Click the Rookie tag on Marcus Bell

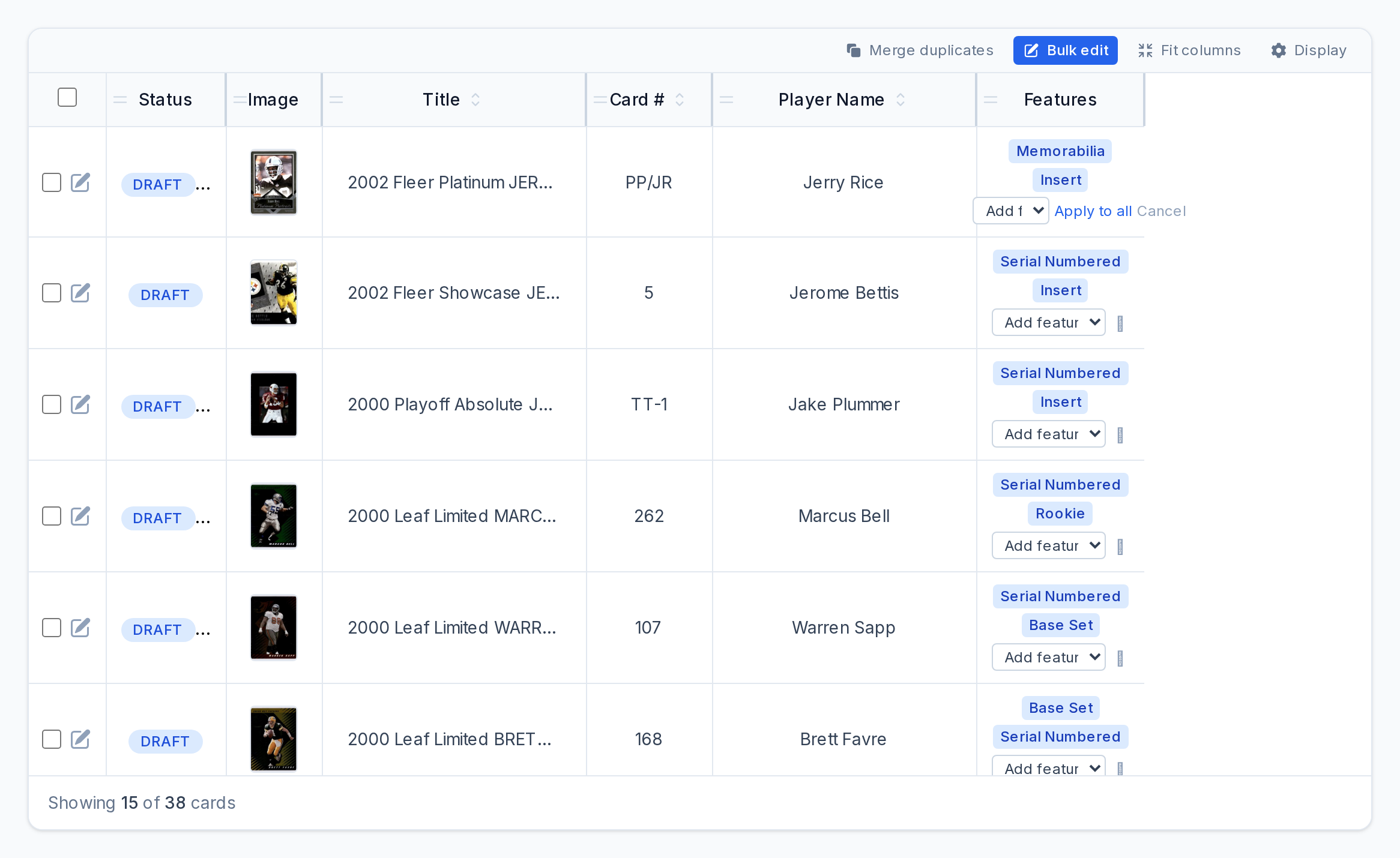point(1060,514)
